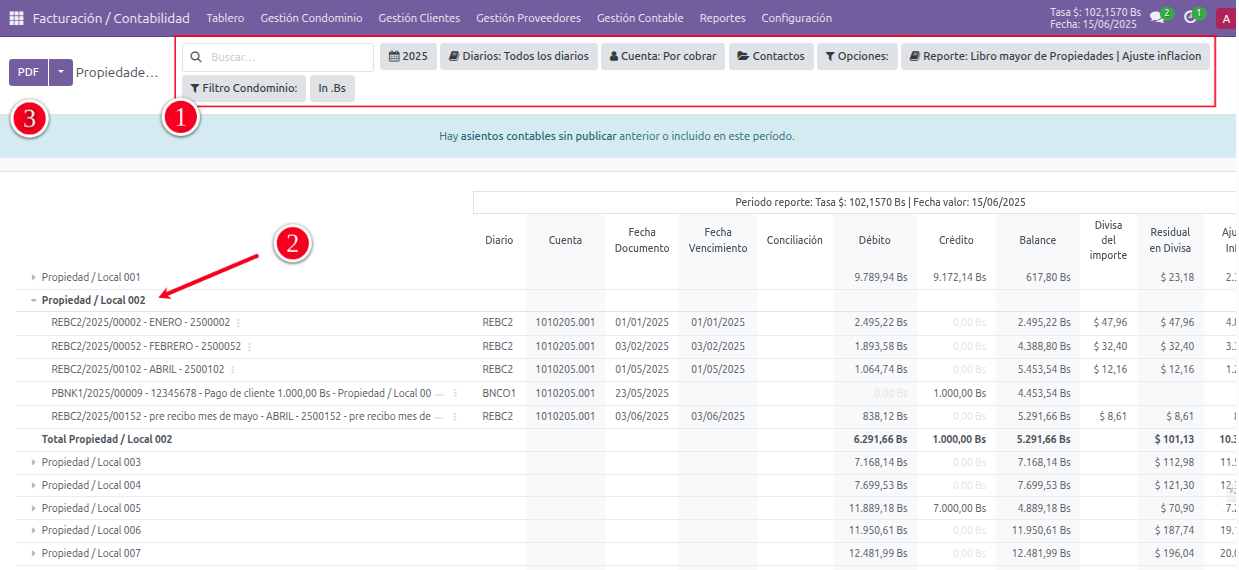This screenshot has width=1239, height=570.
Task: Click the $ 47,96 Divisa del importe value
Action: [1110, 323]
